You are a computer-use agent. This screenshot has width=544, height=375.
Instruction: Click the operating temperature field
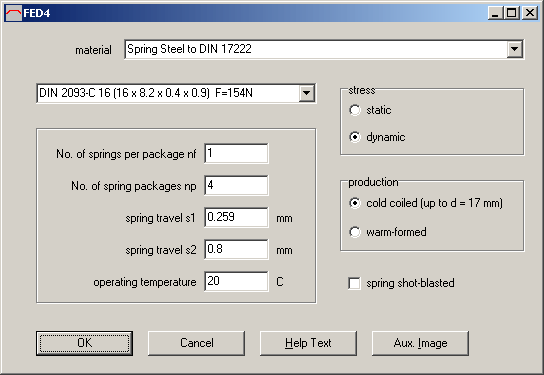(x=236, y=281)
